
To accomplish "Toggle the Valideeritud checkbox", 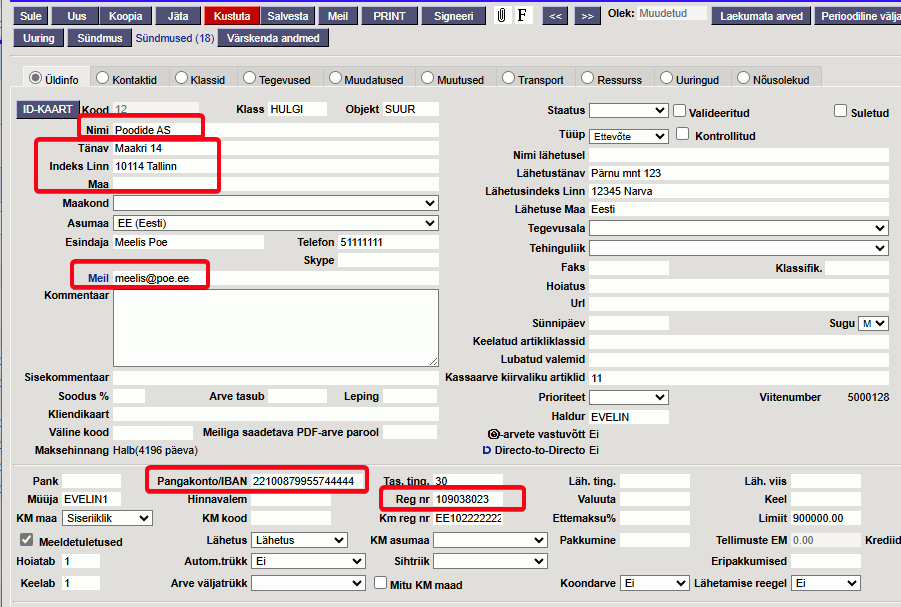I will pos(679,110).
